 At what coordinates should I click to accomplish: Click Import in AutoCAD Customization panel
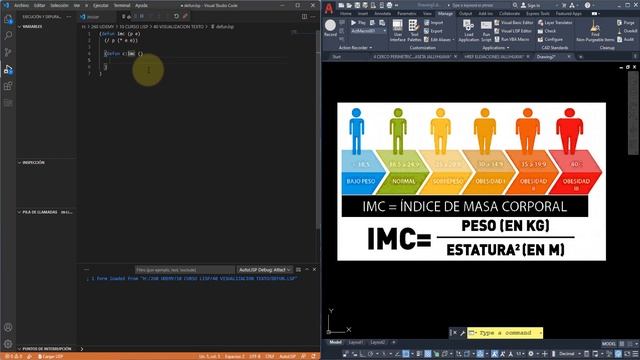click(x=433, y=23)
